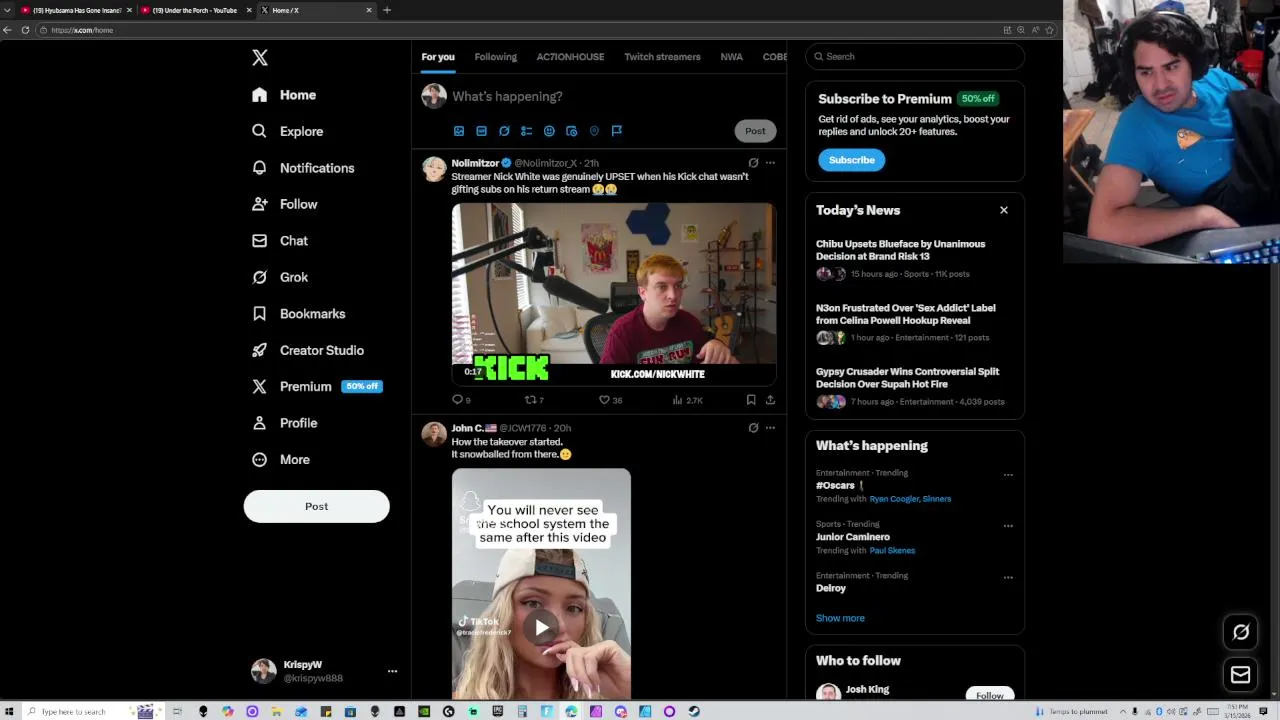Reply to the Nolimitzor post
The image size is (1280, 720).
pos(460,400)
